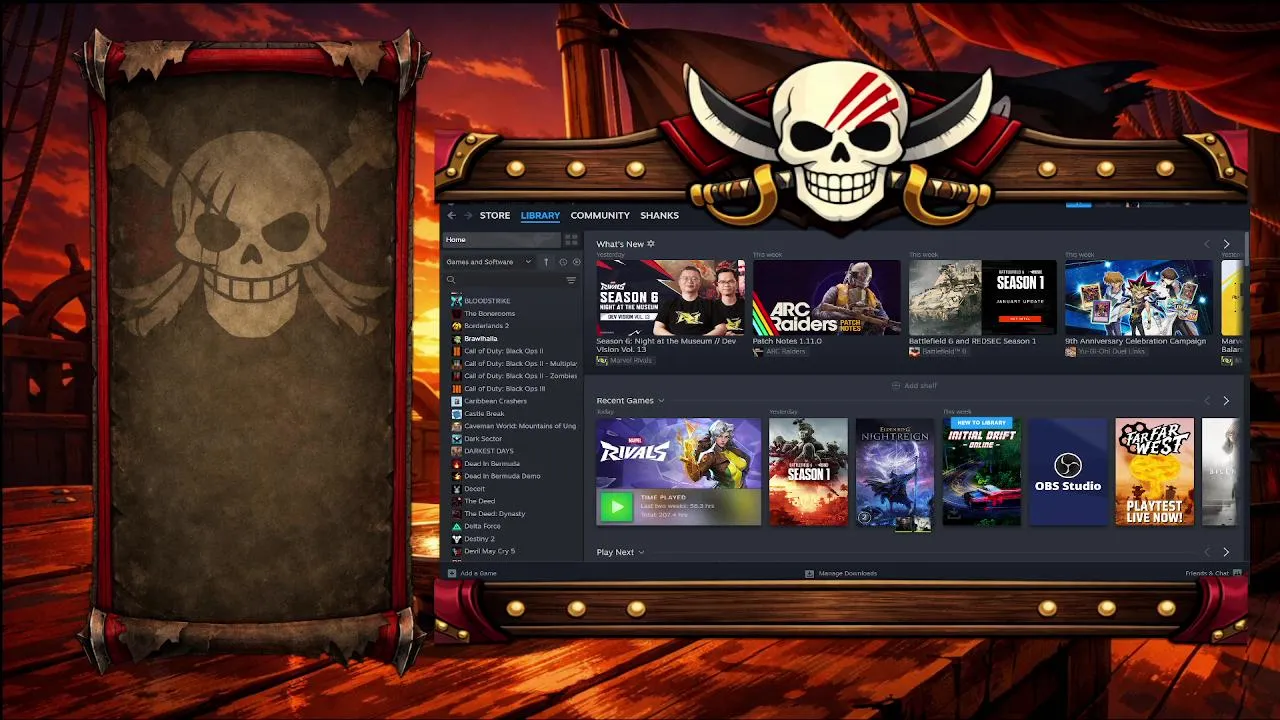
Task: Show previous What's New items arrow
Action: tap(1207, 244)
